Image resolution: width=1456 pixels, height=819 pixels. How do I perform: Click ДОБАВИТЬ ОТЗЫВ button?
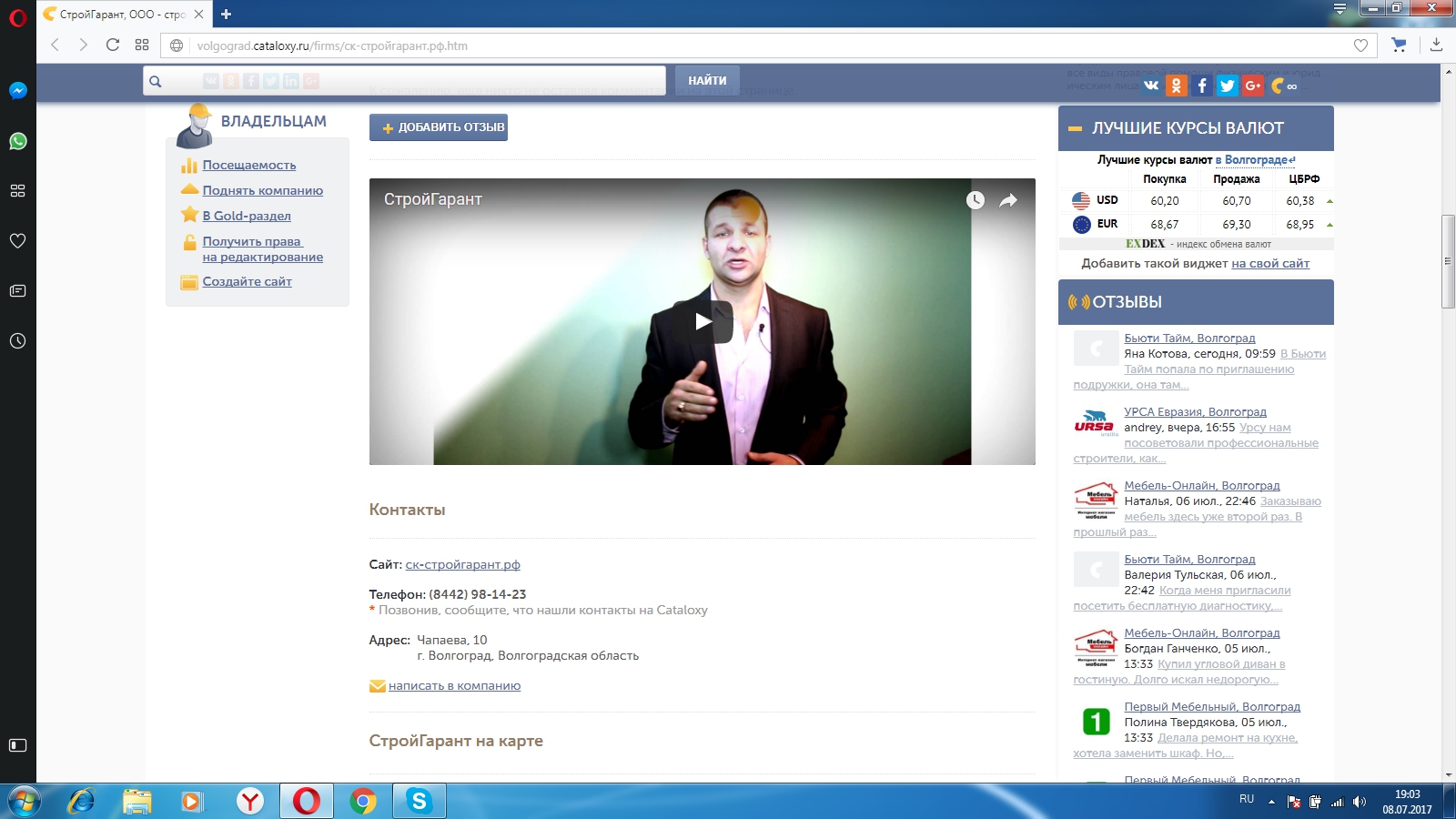point(439,127)
